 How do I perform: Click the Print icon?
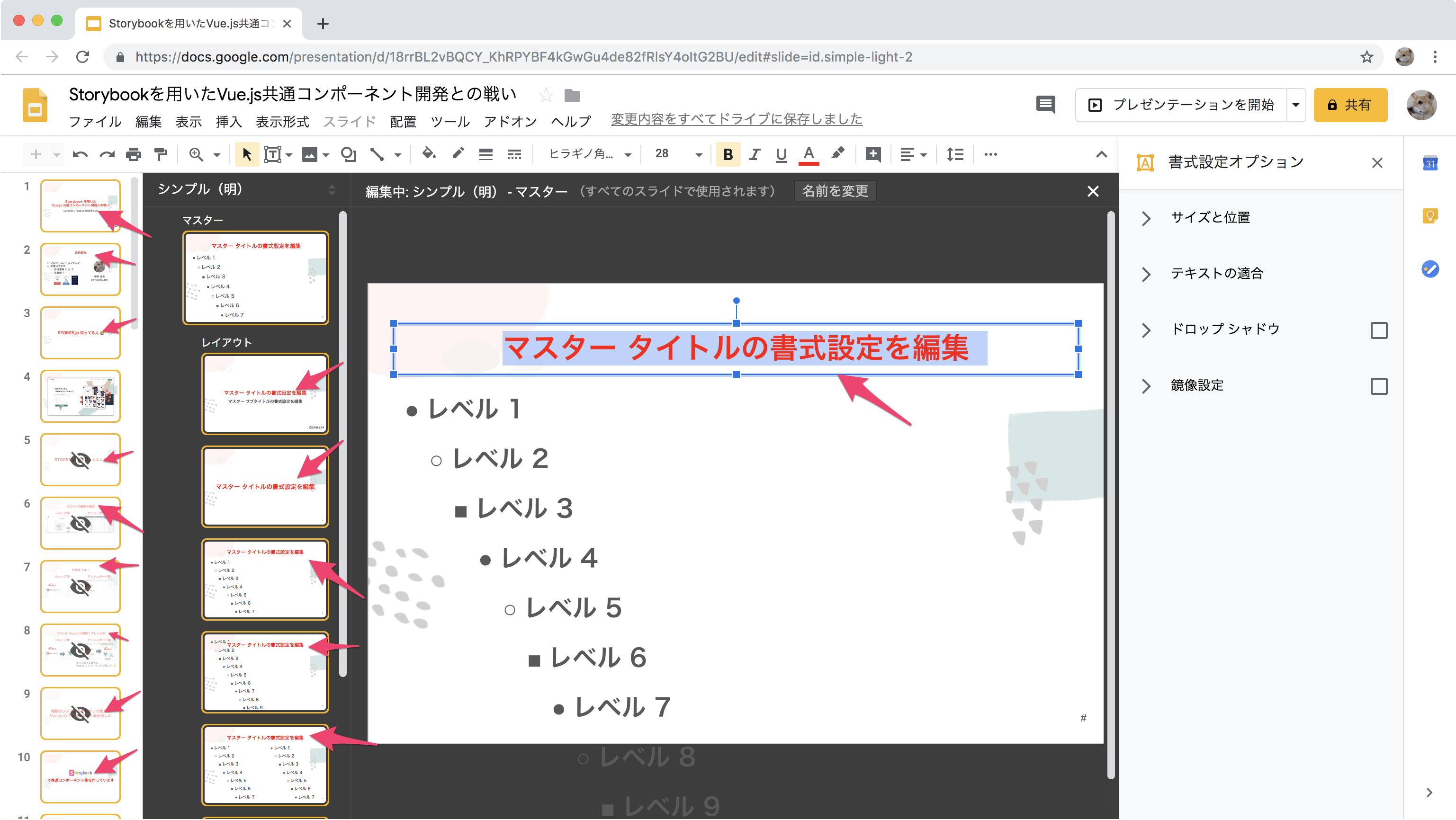point(134,154)
